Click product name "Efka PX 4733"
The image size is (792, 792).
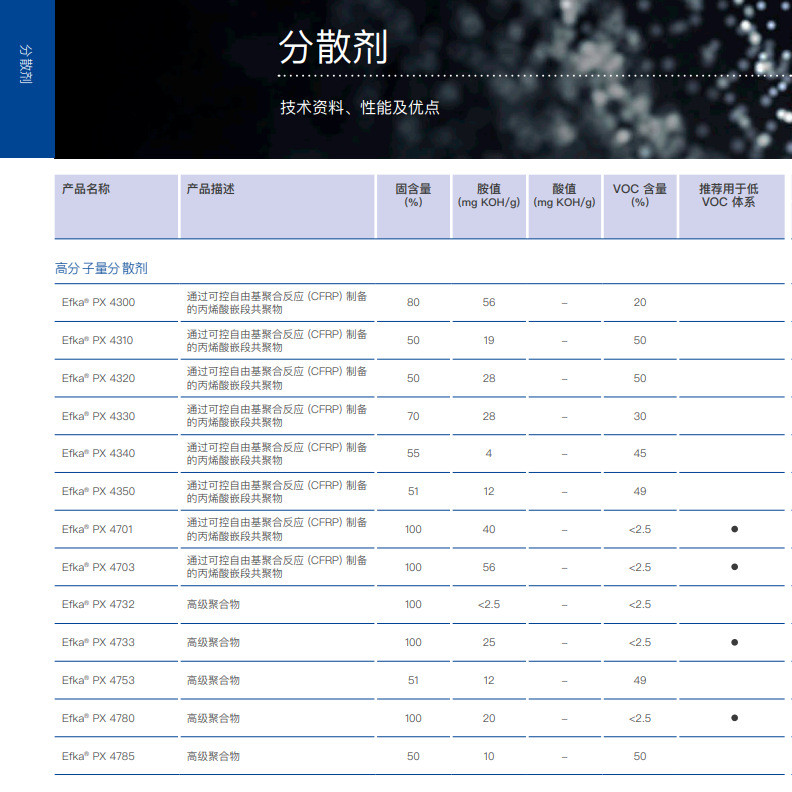point(98,642)
